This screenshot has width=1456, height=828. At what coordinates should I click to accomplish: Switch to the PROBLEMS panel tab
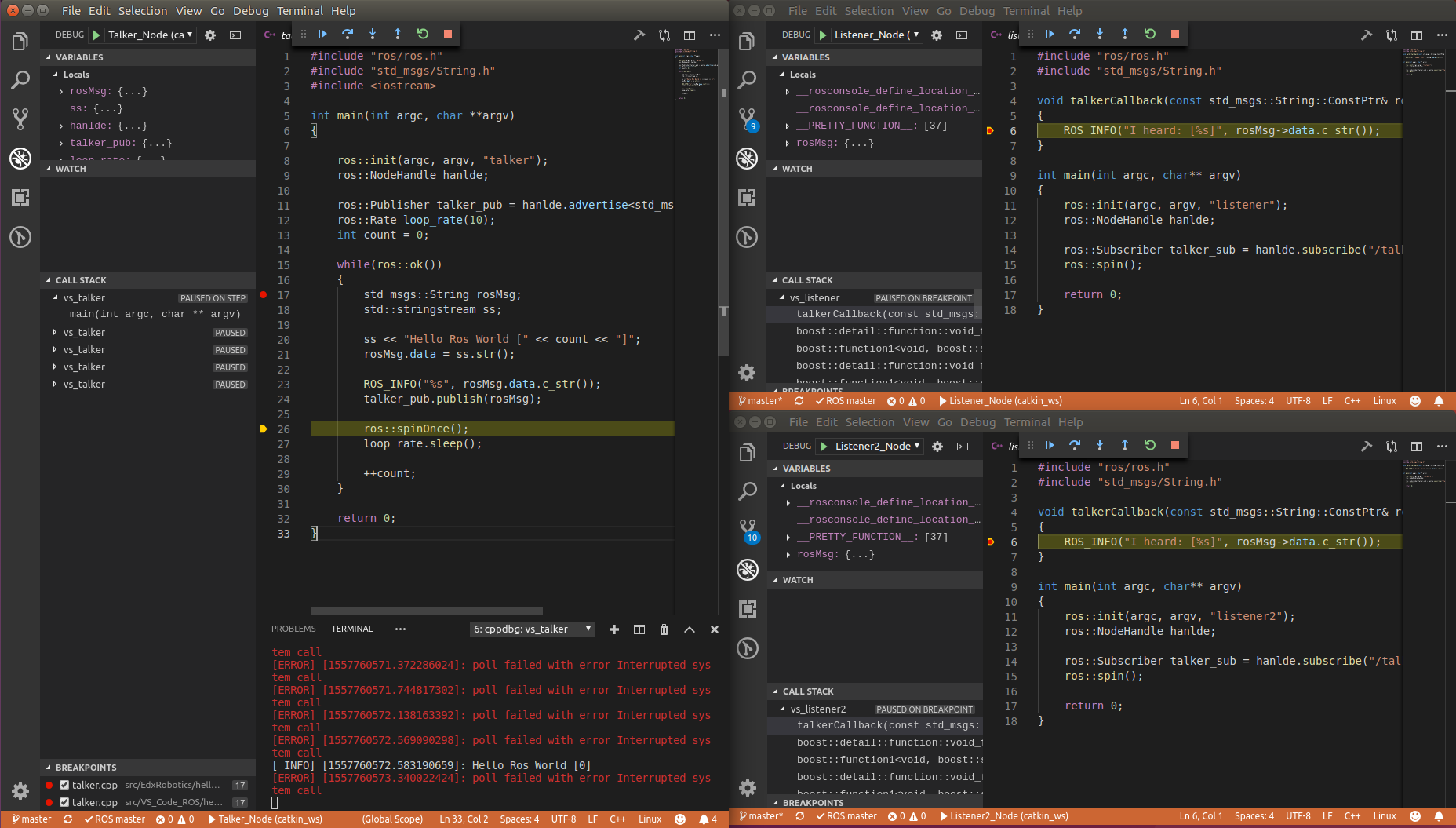click(x=293, y=629)
